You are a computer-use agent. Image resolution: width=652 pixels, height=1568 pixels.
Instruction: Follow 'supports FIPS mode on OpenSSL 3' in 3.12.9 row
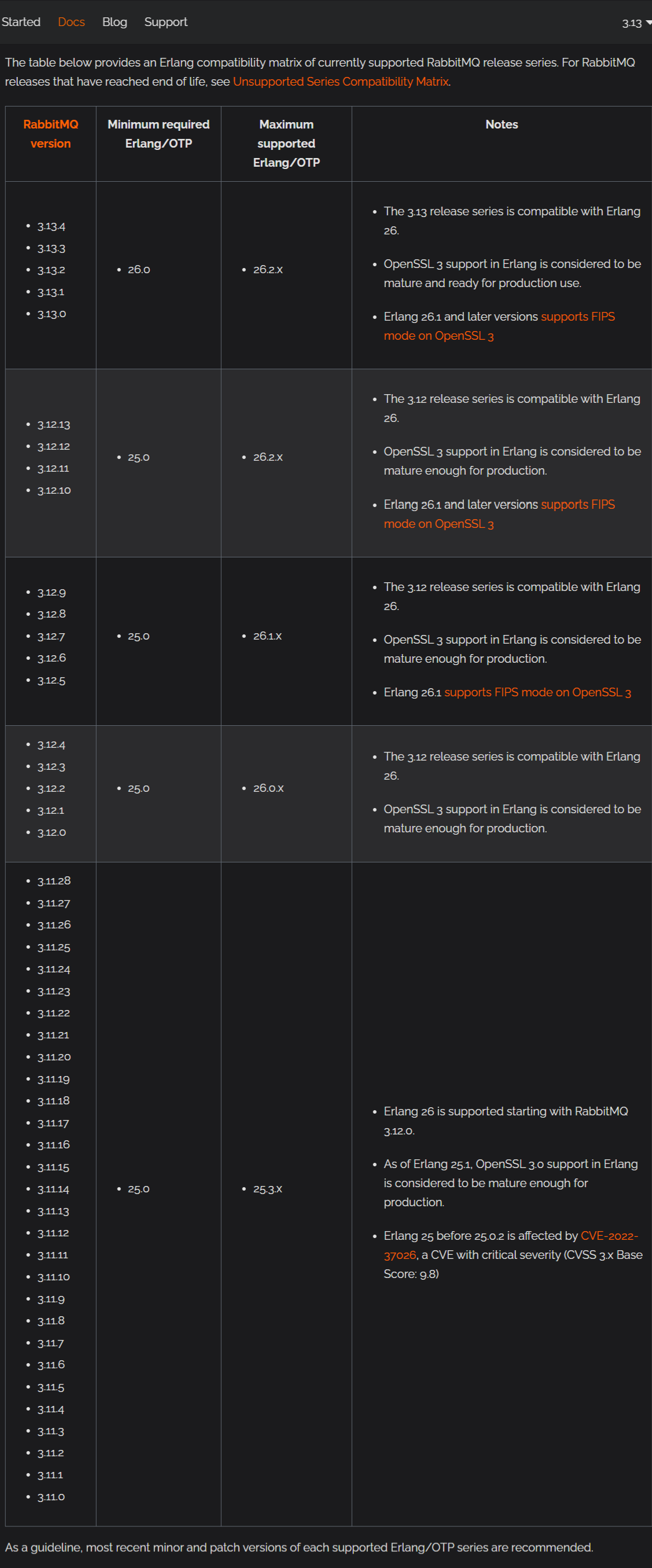[x=537, y=693]
